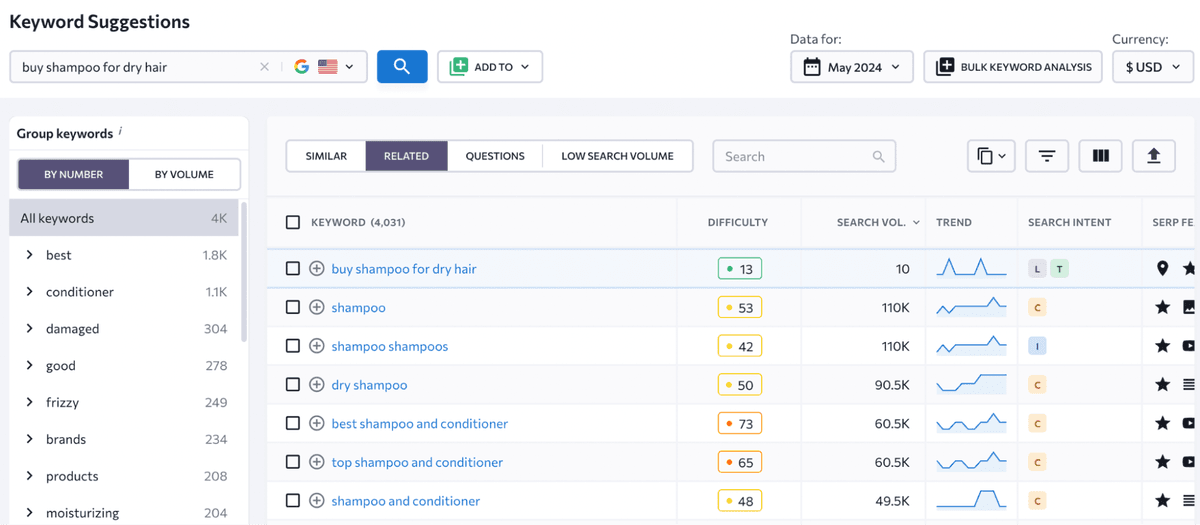Screen dimensions: 1200x525
Task: Open 'best shampoo and conditioner' keyword link
Action: point(420,423)
